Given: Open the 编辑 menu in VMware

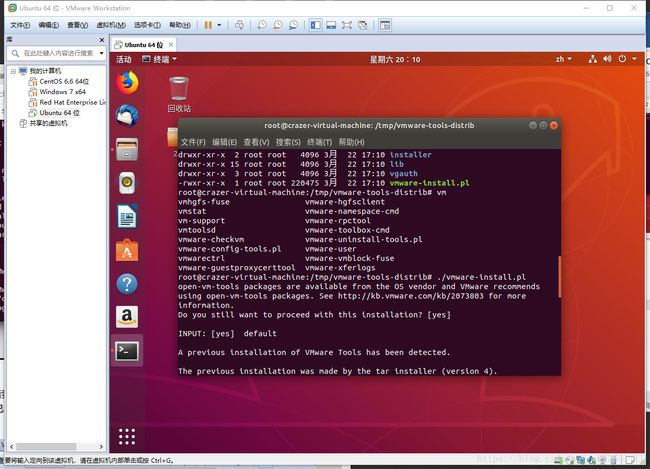Looking at the screenshot, I should click(49, 25).
